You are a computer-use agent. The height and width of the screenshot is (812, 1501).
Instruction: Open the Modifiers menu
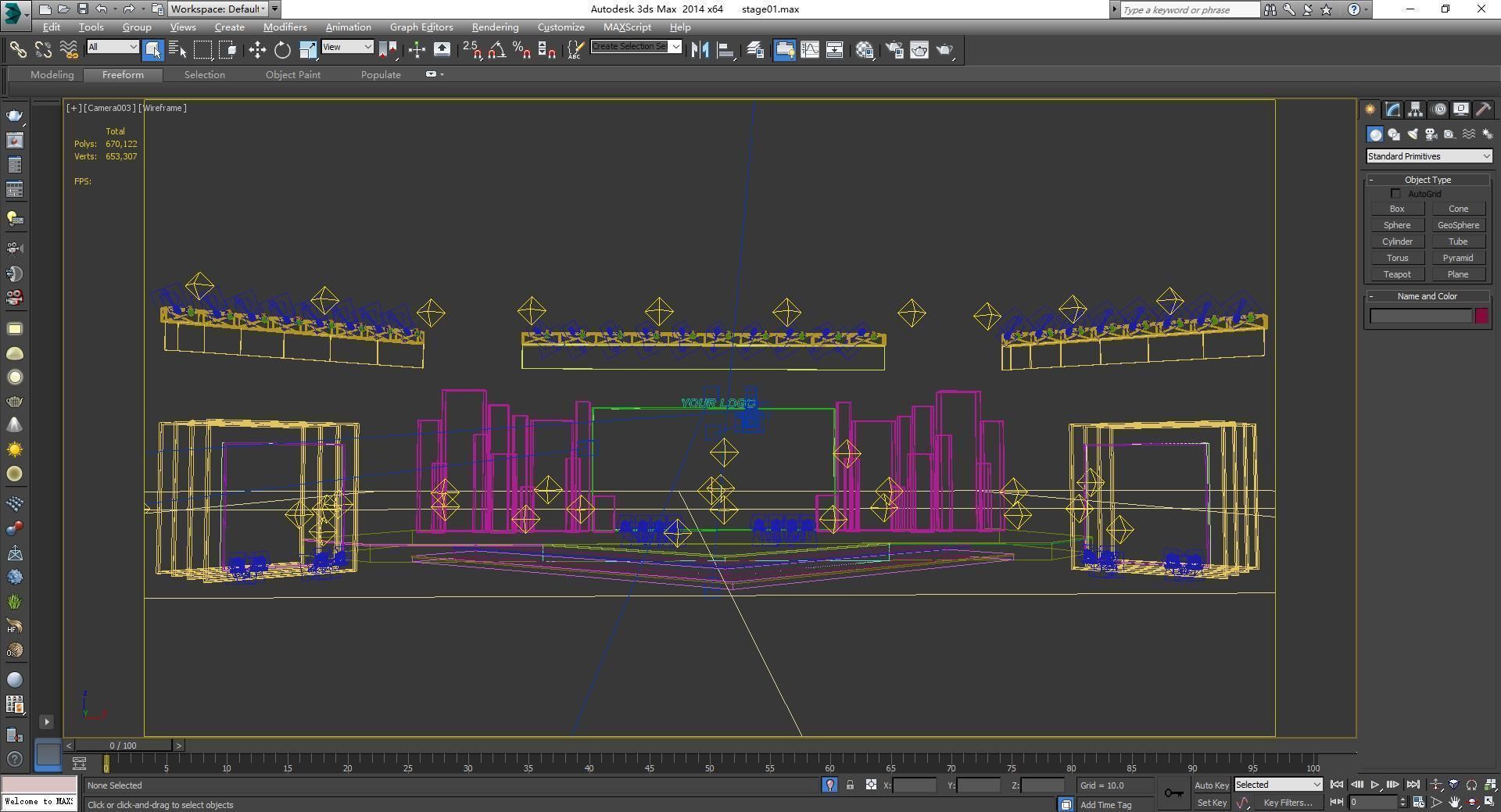point(285,27)
